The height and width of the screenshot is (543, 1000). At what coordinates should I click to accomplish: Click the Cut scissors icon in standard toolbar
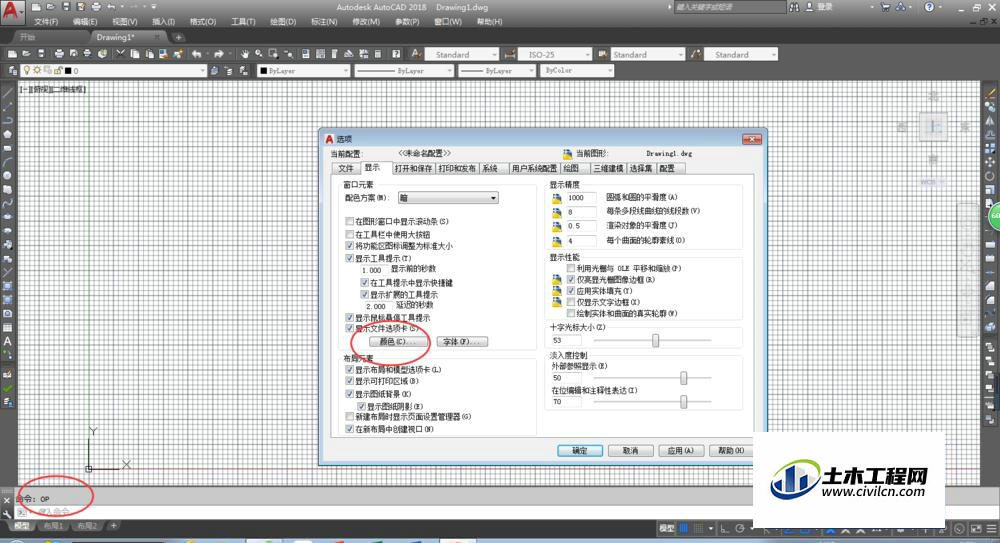click(x=120, y=54)
